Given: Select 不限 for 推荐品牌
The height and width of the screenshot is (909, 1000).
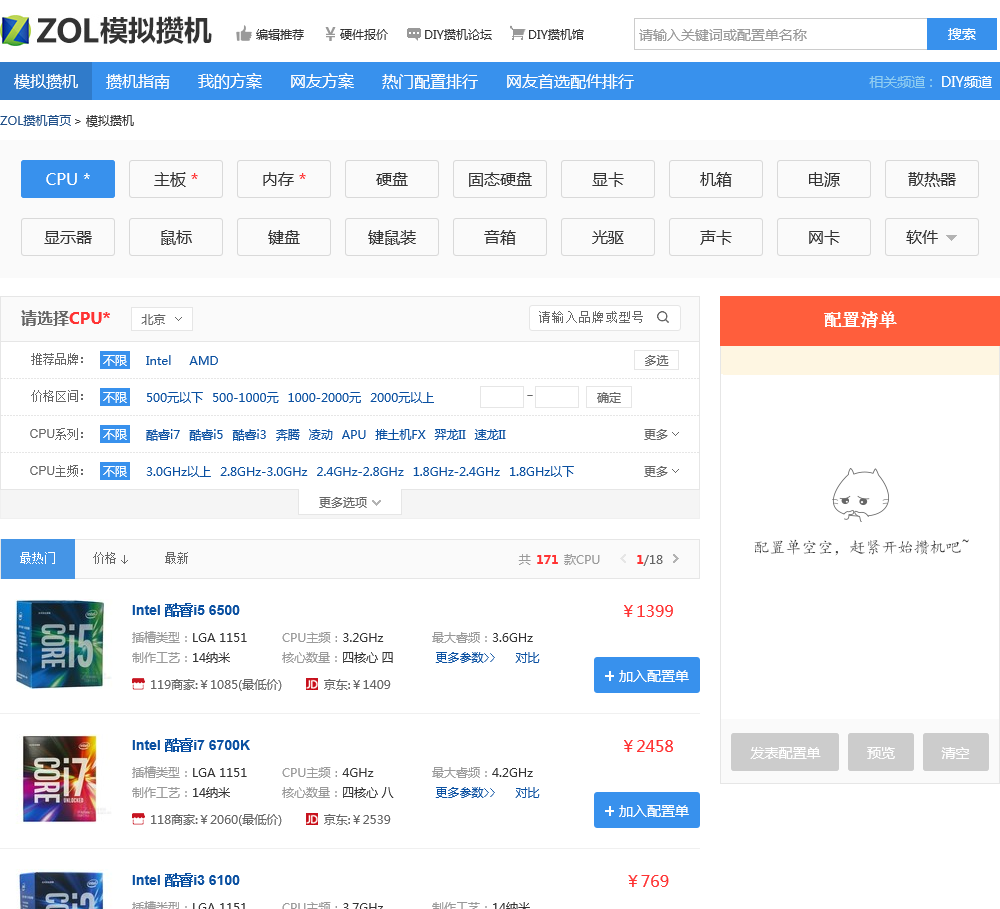Looking at the screenshot, I should [x=115, y=360].
